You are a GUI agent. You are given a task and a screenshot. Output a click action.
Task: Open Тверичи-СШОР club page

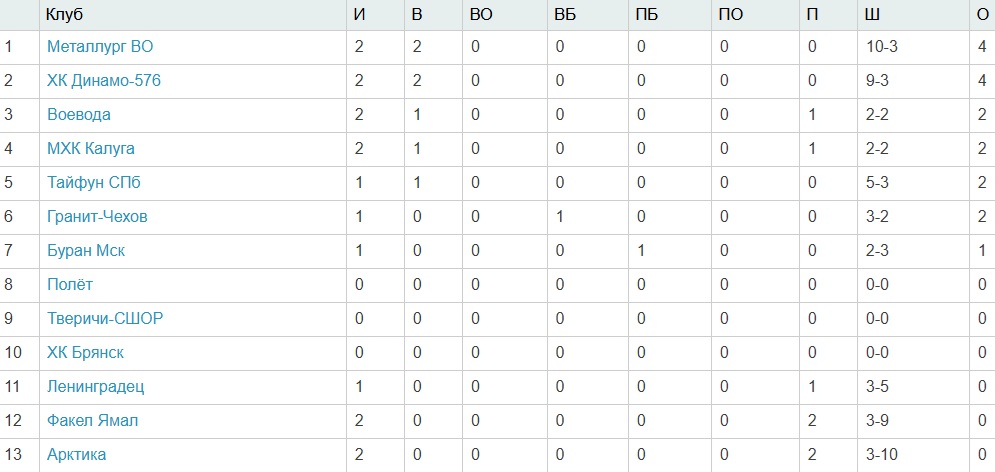click(105, 318)
